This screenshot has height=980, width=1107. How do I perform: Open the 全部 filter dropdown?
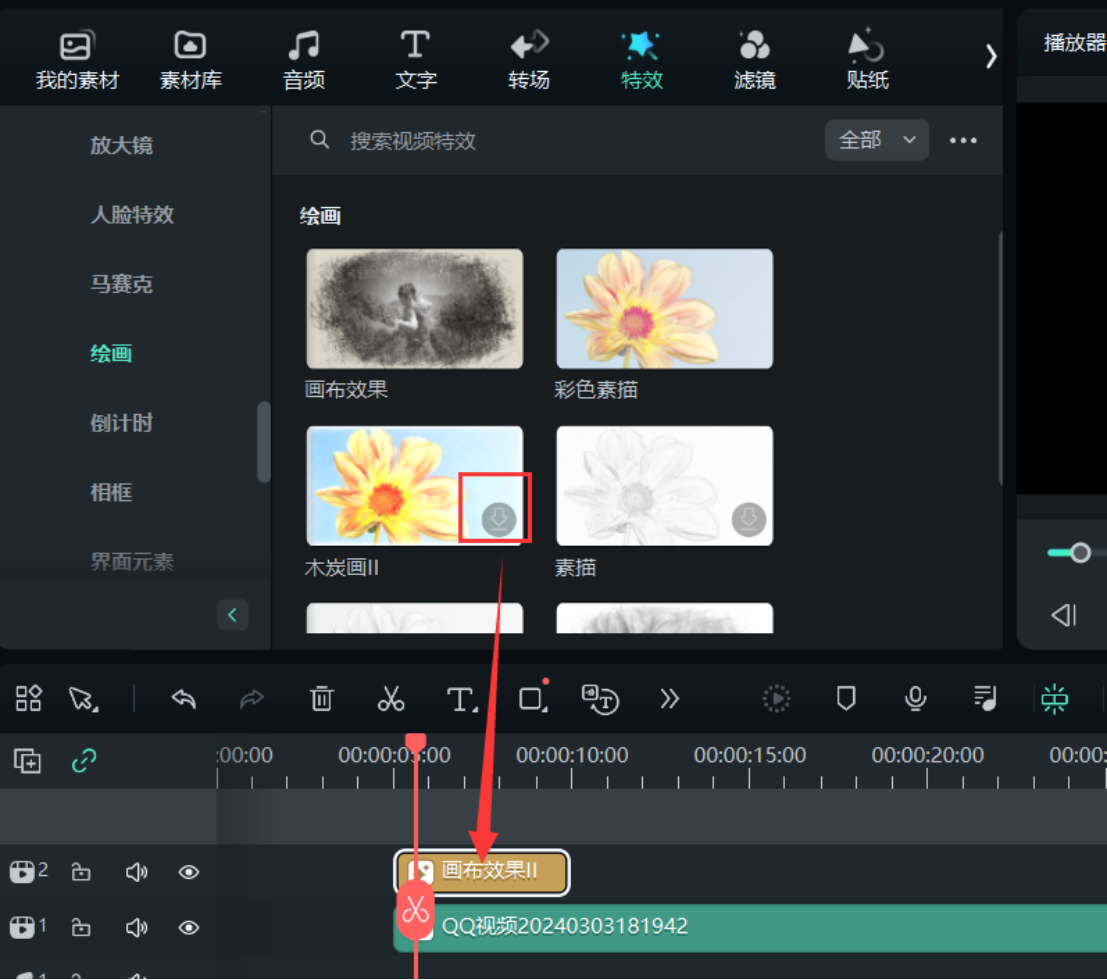click(x=876, y=140)
